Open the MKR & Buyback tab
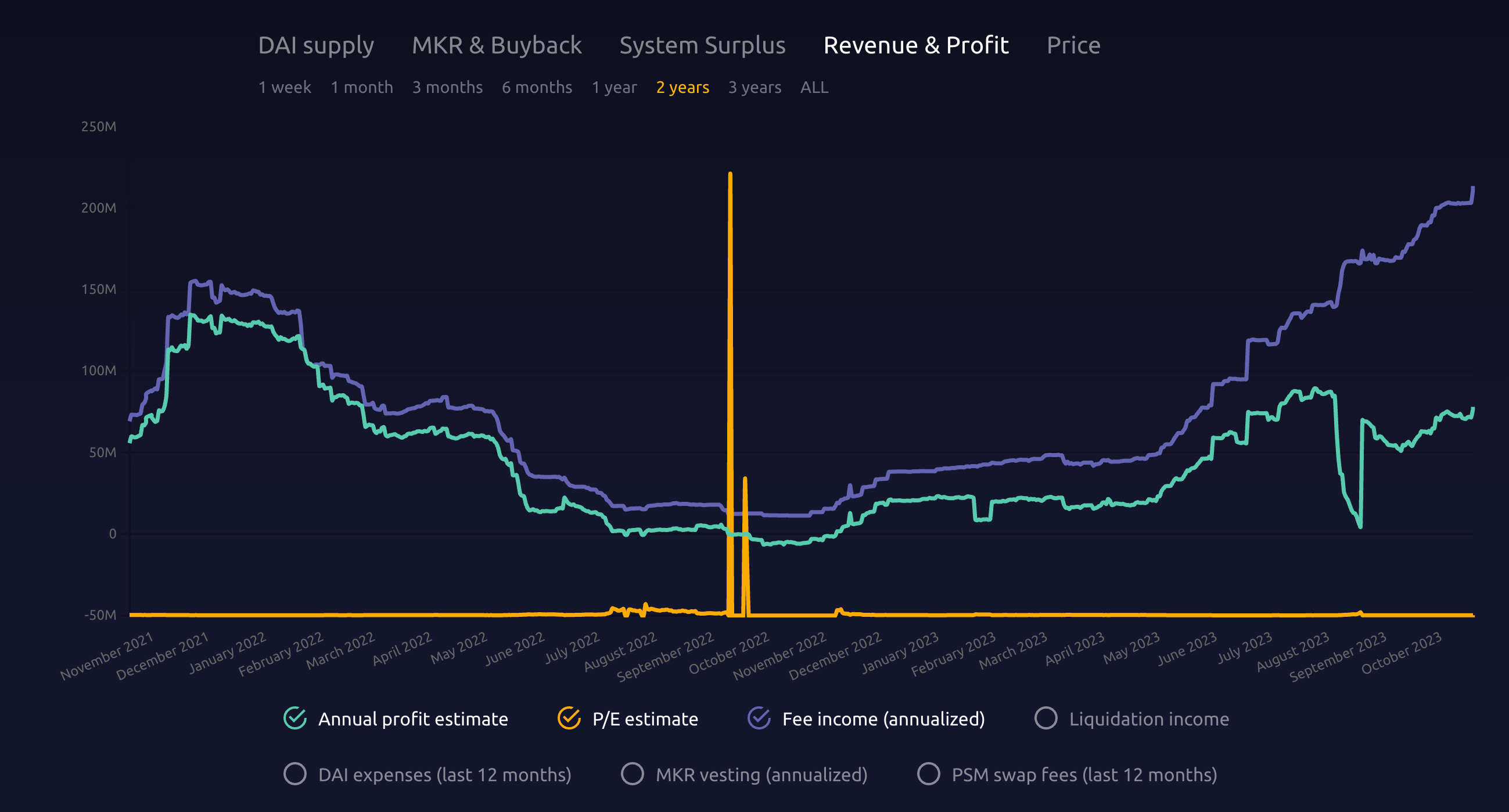 (x=496, y=46)
